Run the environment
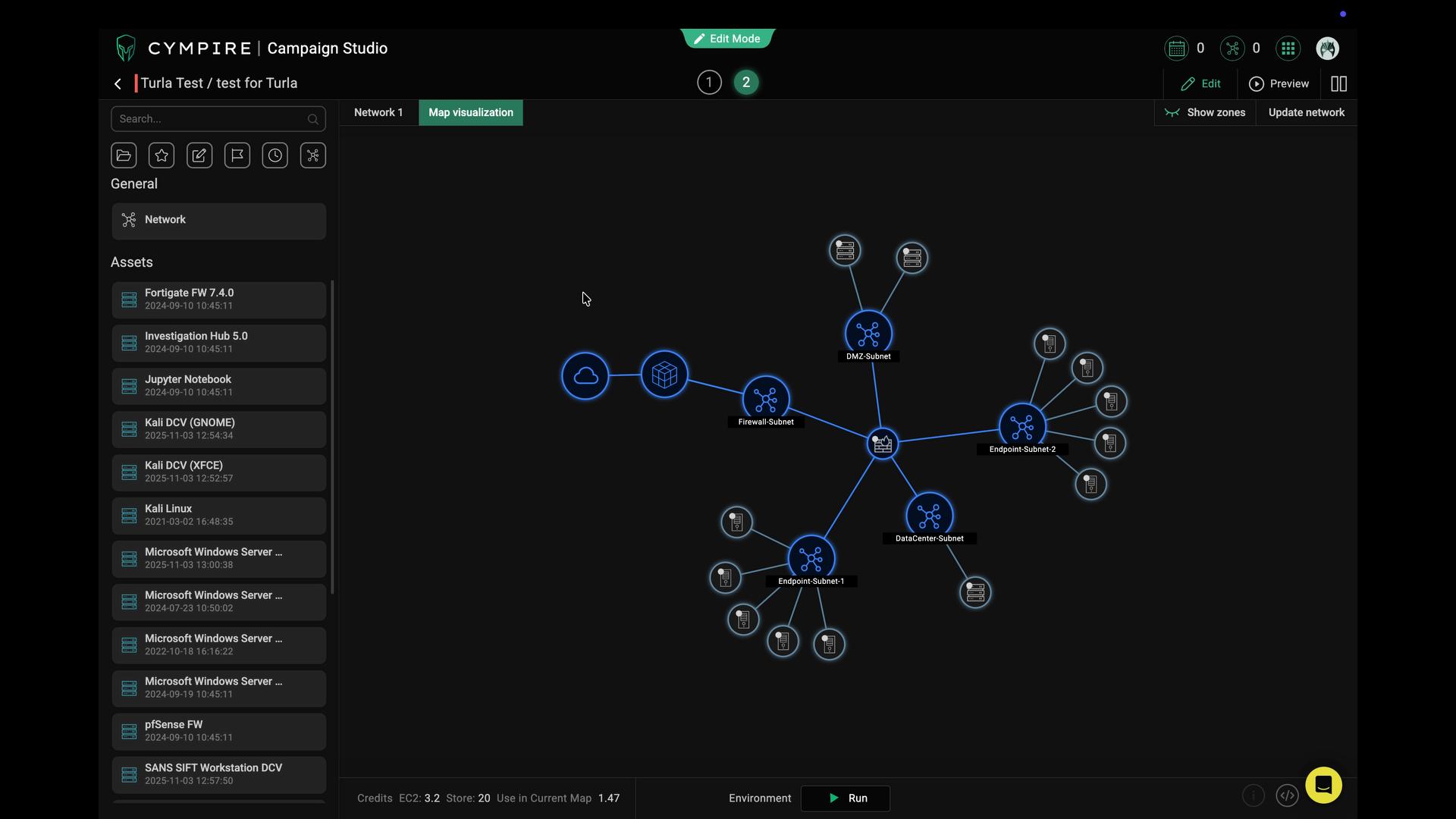 (846, 799)
